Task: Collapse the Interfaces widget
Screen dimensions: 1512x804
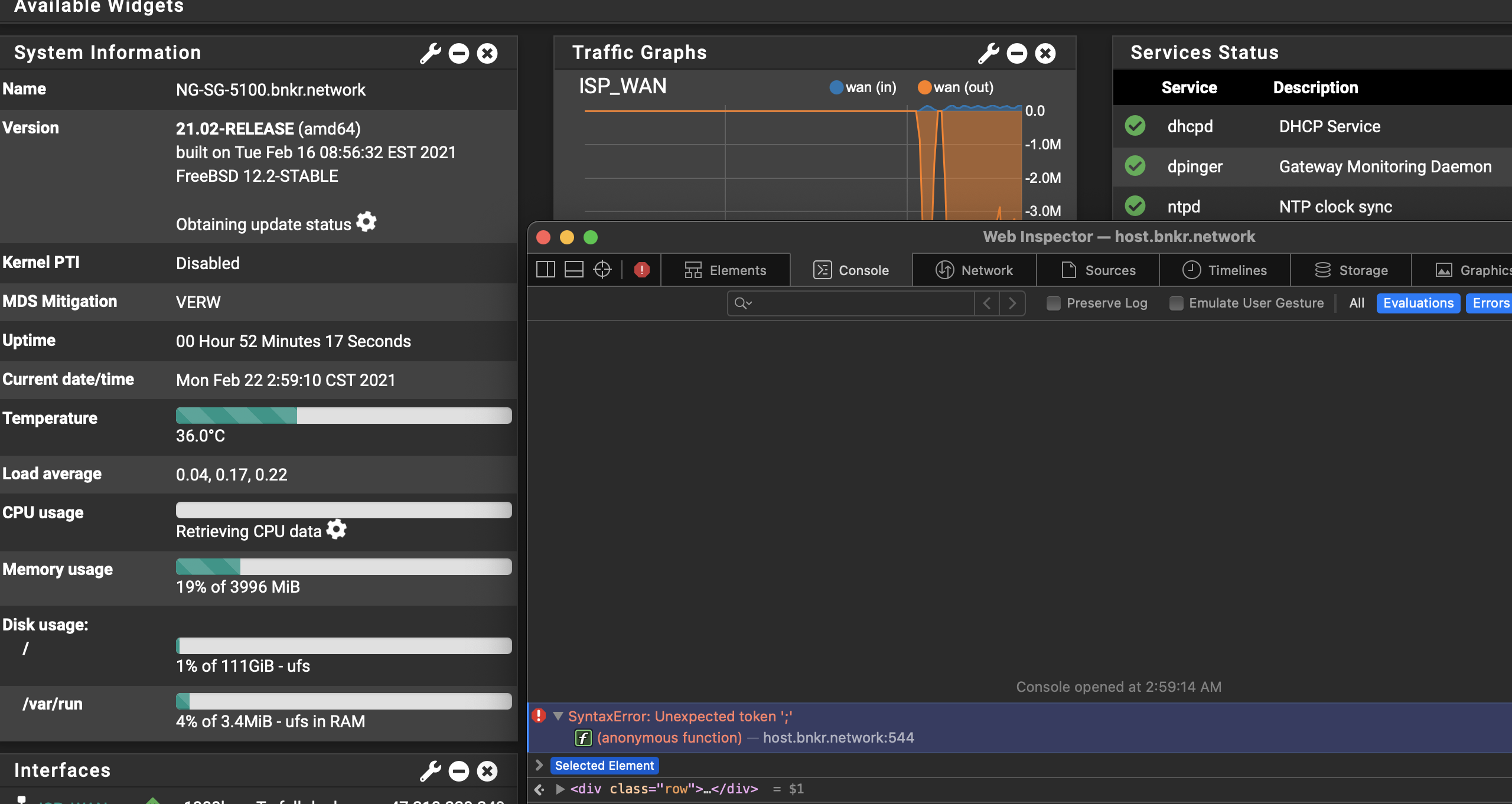Action: pyautogui.click(x=459, y=771)
